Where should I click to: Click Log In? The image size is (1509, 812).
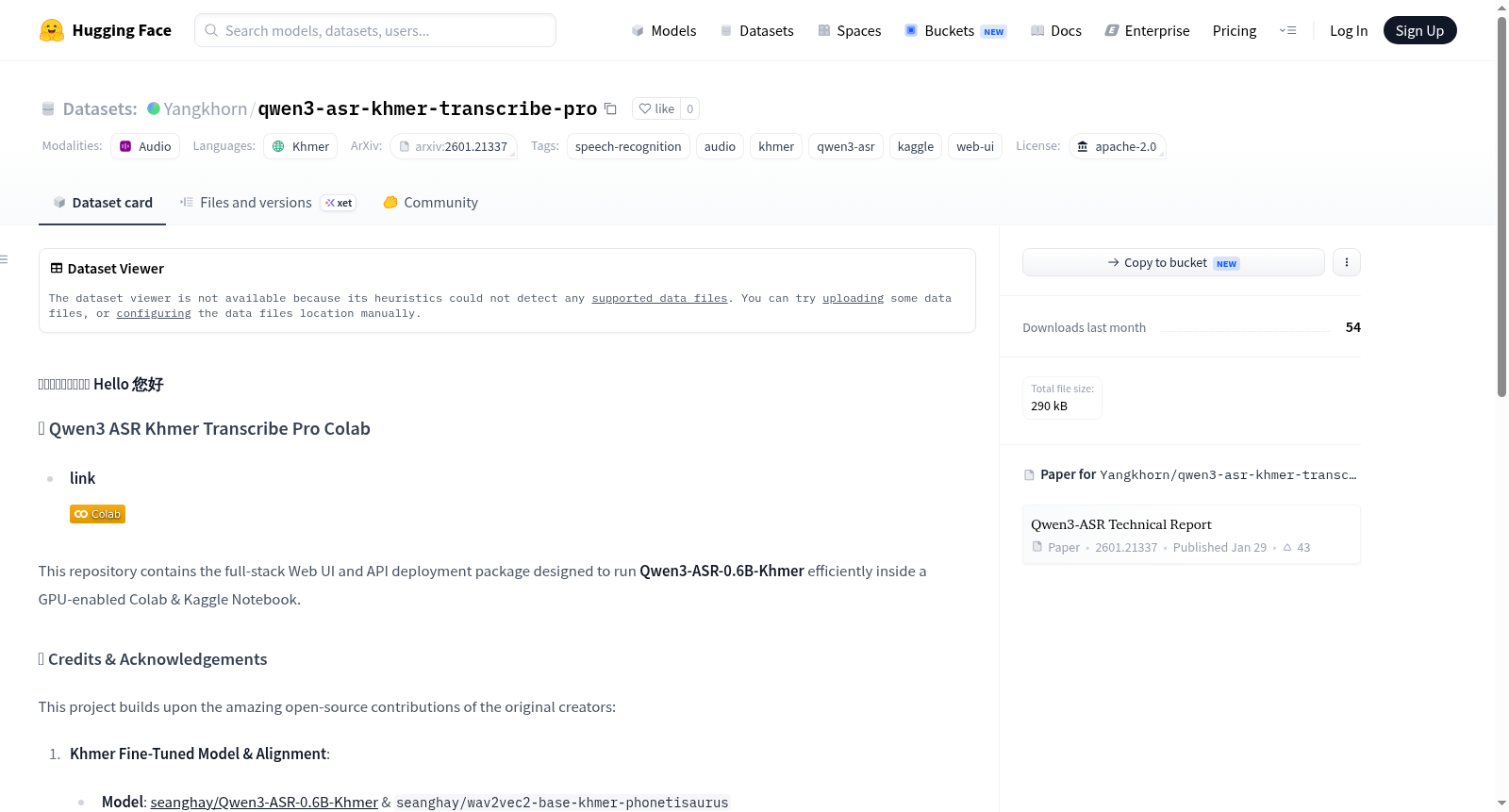point(1349,30)
